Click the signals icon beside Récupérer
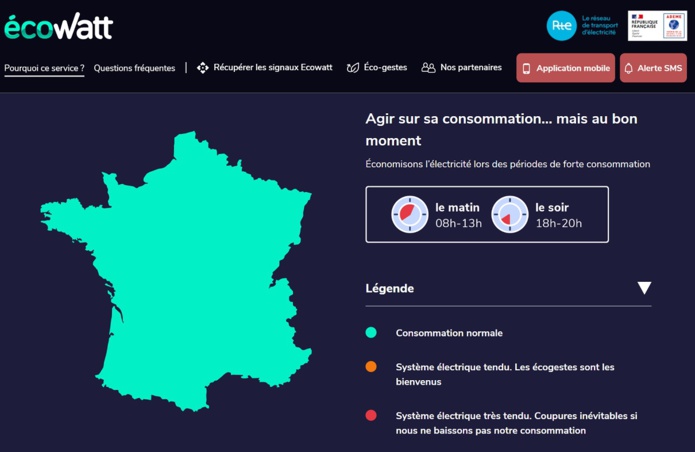Screen dimensions: 695x452 [203, 68]
